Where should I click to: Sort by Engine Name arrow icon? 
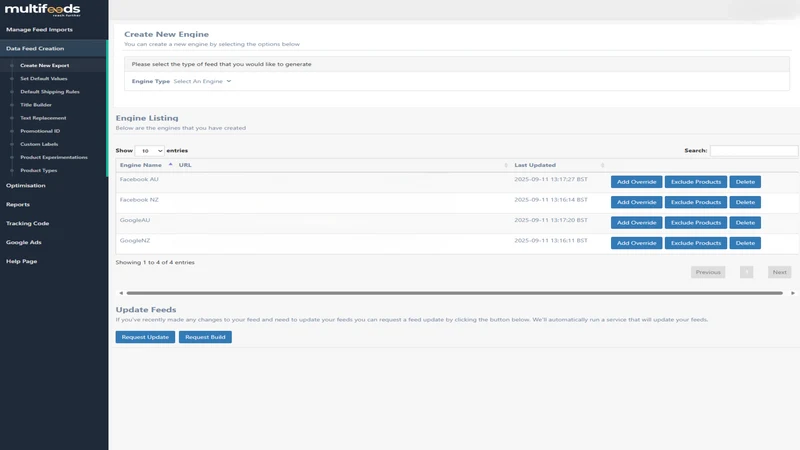170,164
